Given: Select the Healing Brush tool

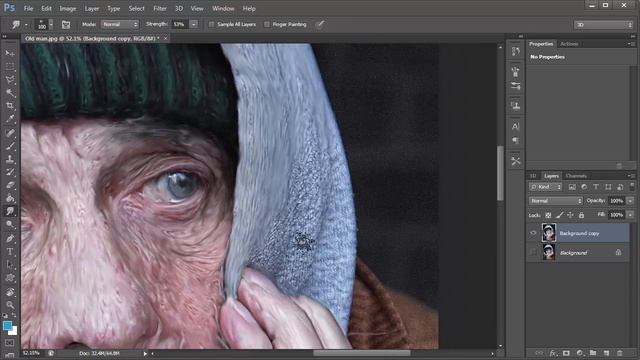Looking at the screenshot, I should click(10, 133).
